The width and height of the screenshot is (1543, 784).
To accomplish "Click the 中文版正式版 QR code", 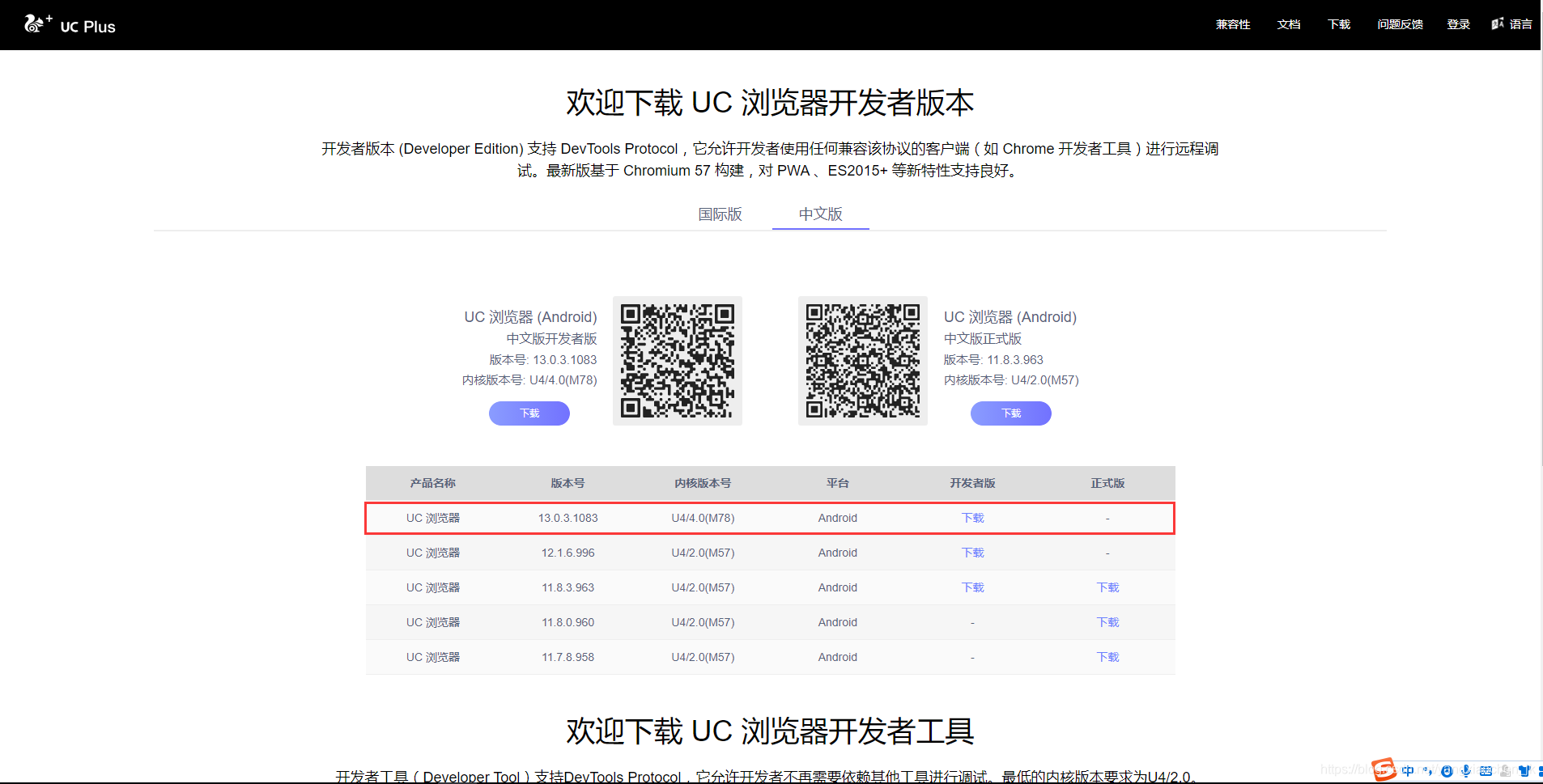I will click(x=862, y=361).
